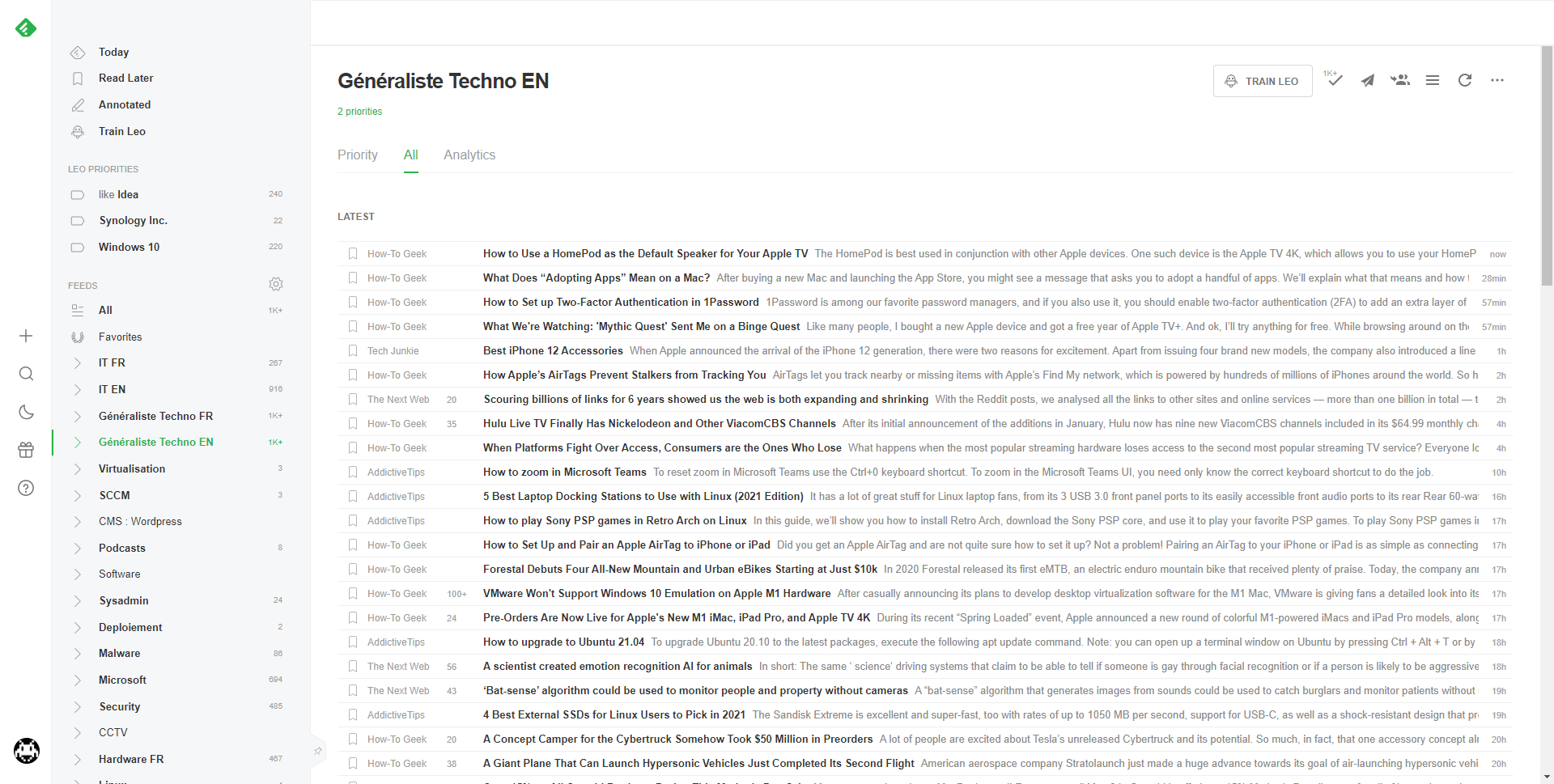Save Best iPhone 12 Accessories article
Image resolution: width=1554 pixels, height=784 pixels.
pyautogui.click(x=353, y=350)
